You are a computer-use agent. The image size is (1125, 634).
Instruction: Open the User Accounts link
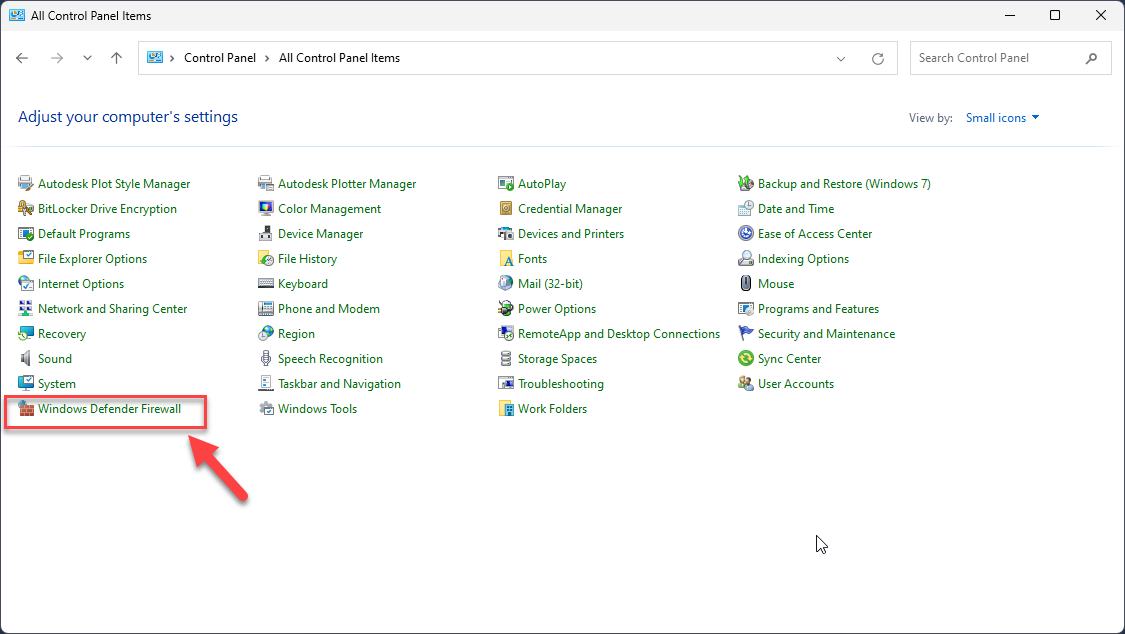tap(795, 384)
